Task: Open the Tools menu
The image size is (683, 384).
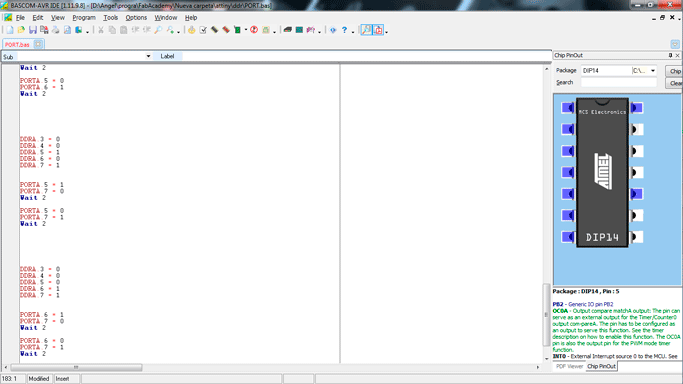Action: pyautogui.click(x=111, y=18)
